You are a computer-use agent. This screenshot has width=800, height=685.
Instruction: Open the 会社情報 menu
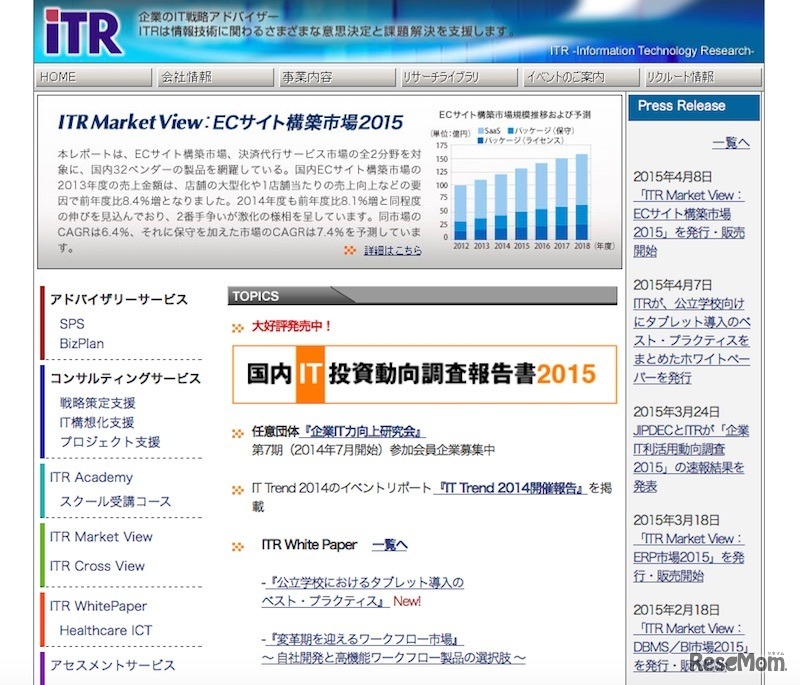(x=215, y=78)
